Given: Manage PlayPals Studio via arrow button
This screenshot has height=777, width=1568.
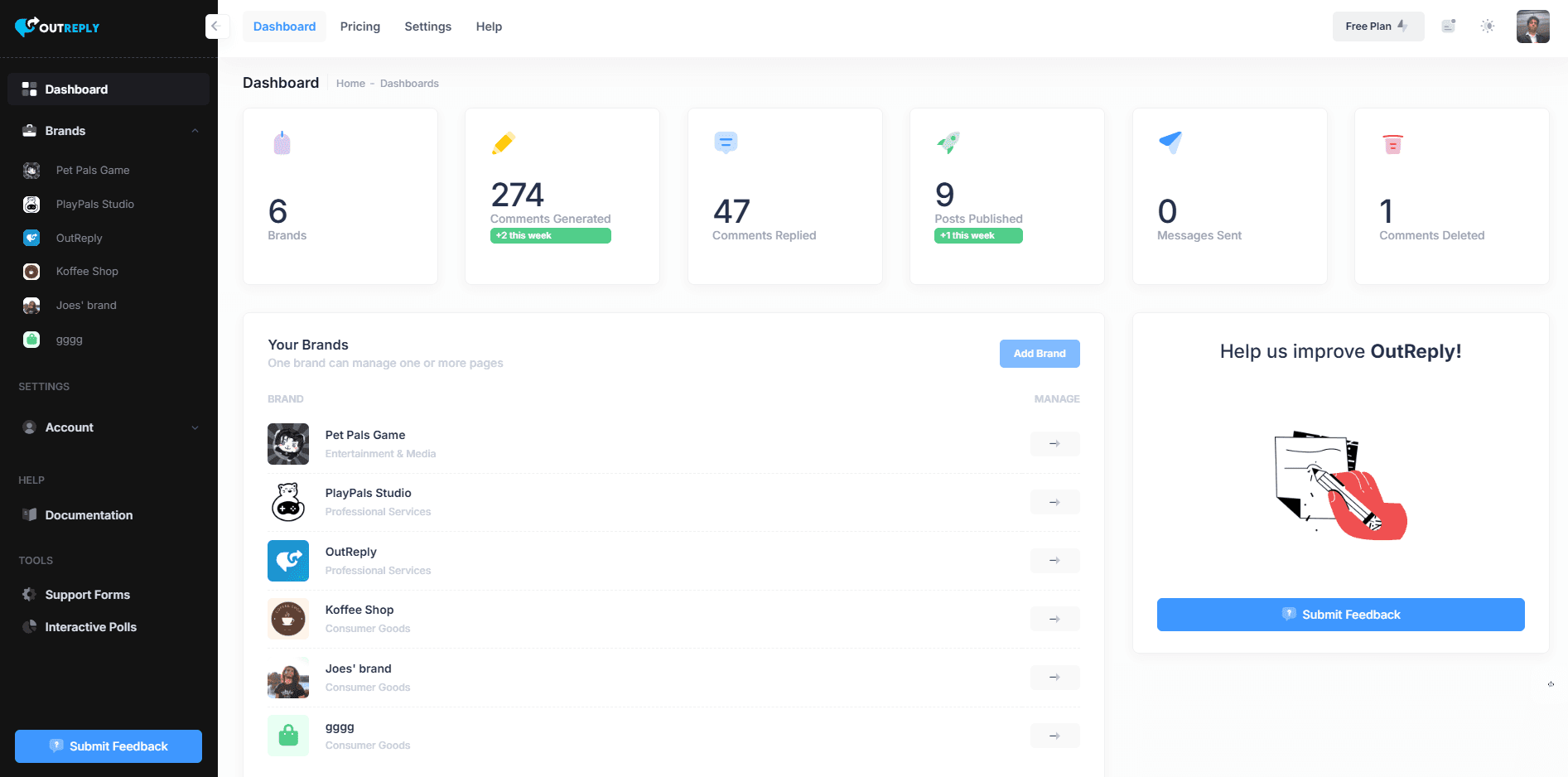Looking at the screenshot, I should 1055,502.
